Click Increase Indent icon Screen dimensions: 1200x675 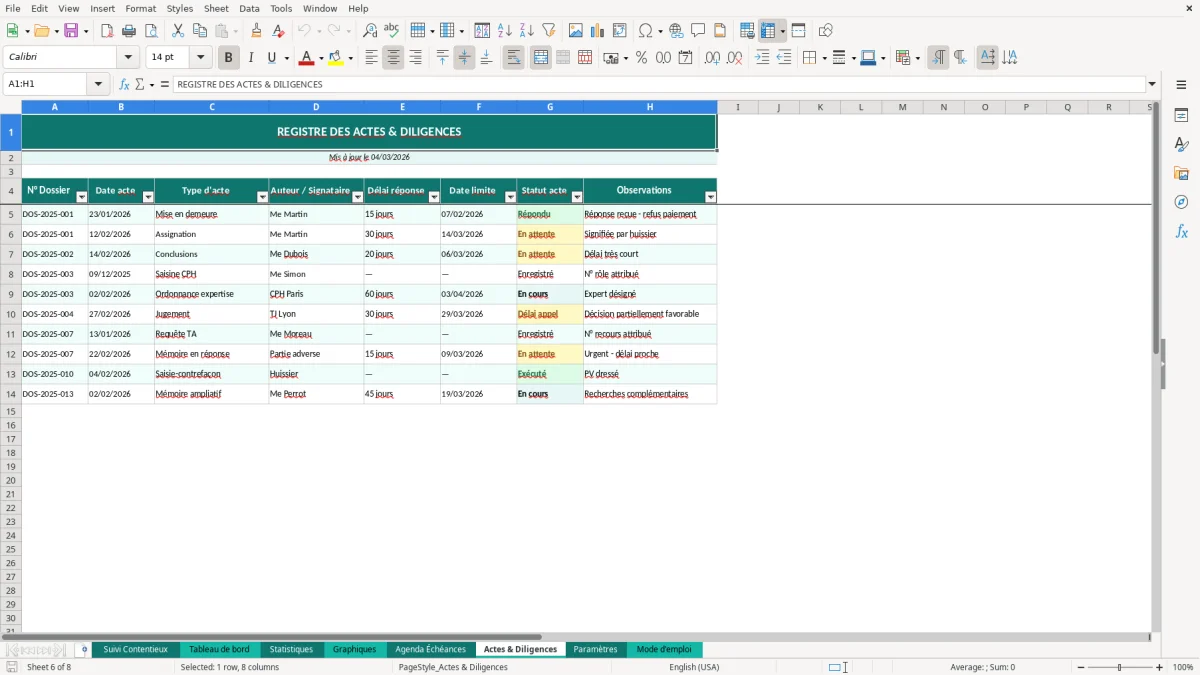(762, 58)
